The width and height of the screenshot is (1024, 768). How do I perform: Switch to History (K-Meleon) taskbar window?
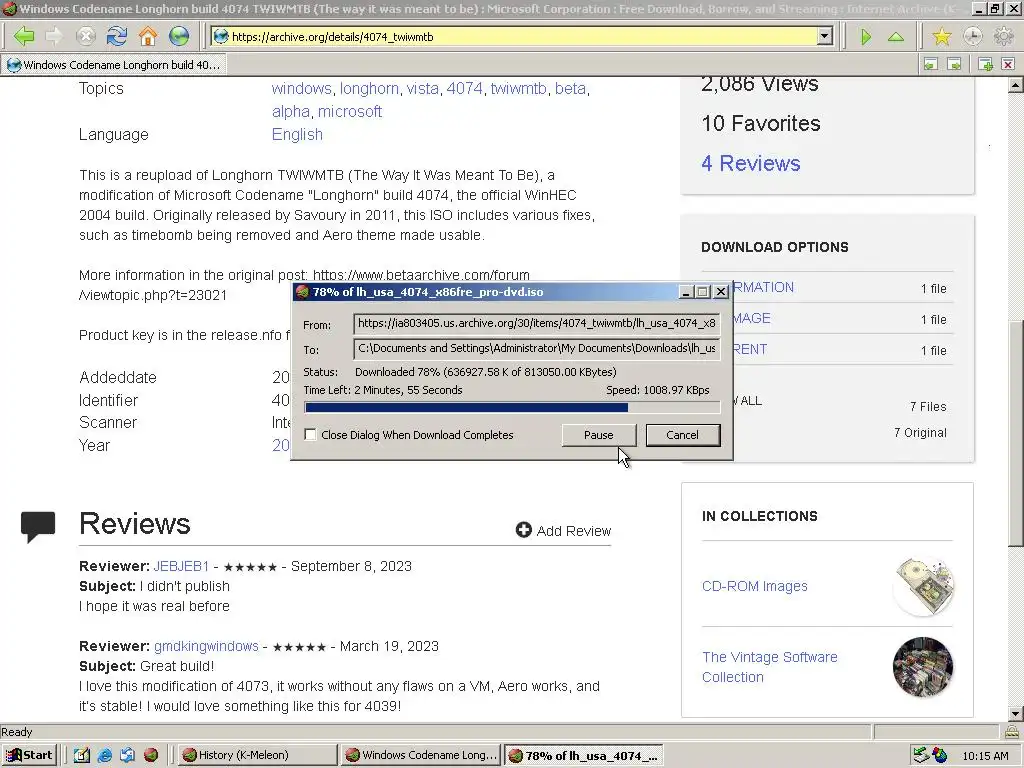pyautogui.click(x=256, y=755)
